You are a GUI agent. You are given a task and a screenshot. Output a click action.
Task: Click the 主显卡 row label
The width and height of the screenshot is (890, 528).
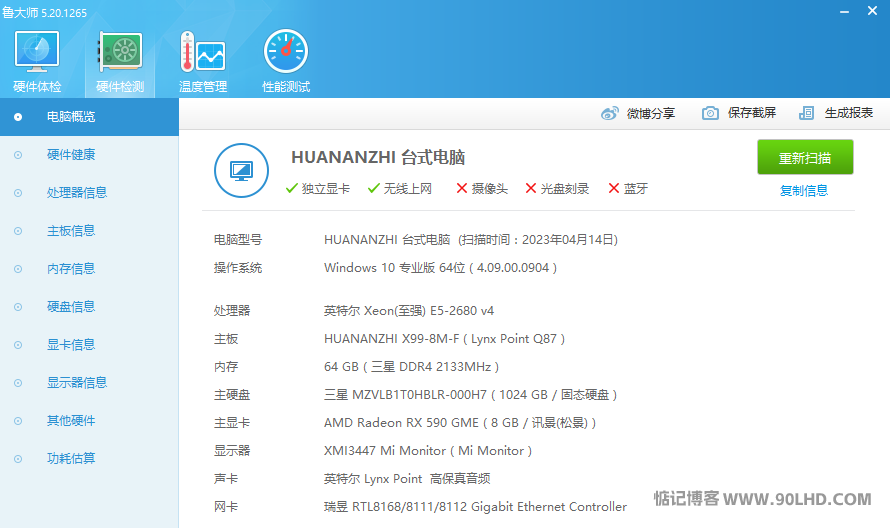click(x=232, y=422)
